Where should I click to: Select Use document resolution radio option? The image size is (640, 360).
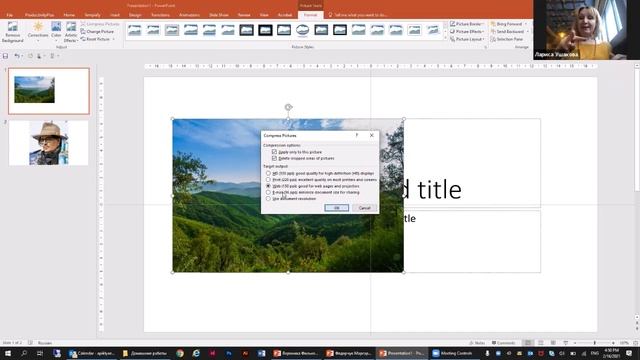coord(268,198)
